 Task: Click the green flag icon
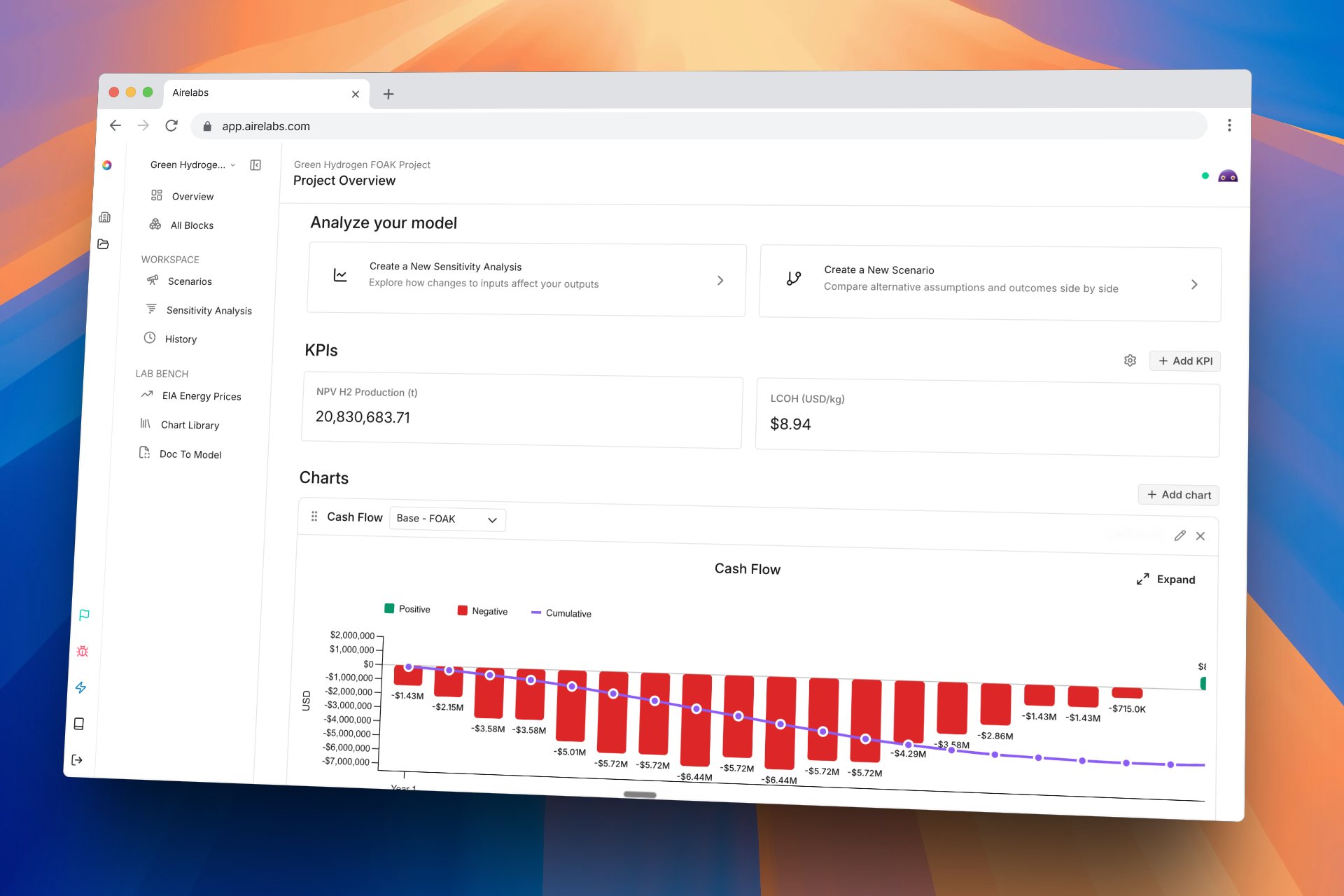[84, 615]
